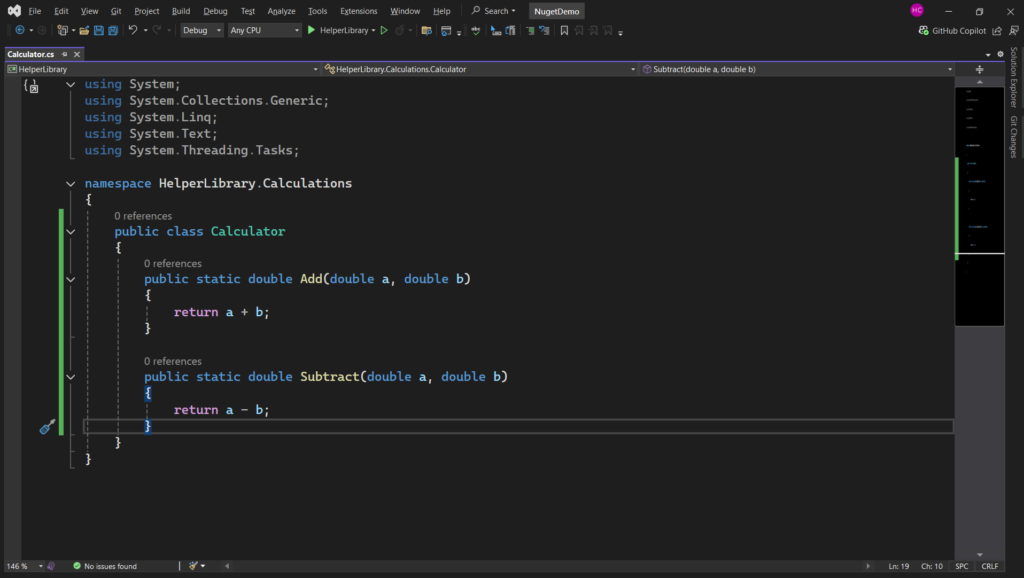
Task: Click the New Project toolbar icon
Action: (62, 30)
